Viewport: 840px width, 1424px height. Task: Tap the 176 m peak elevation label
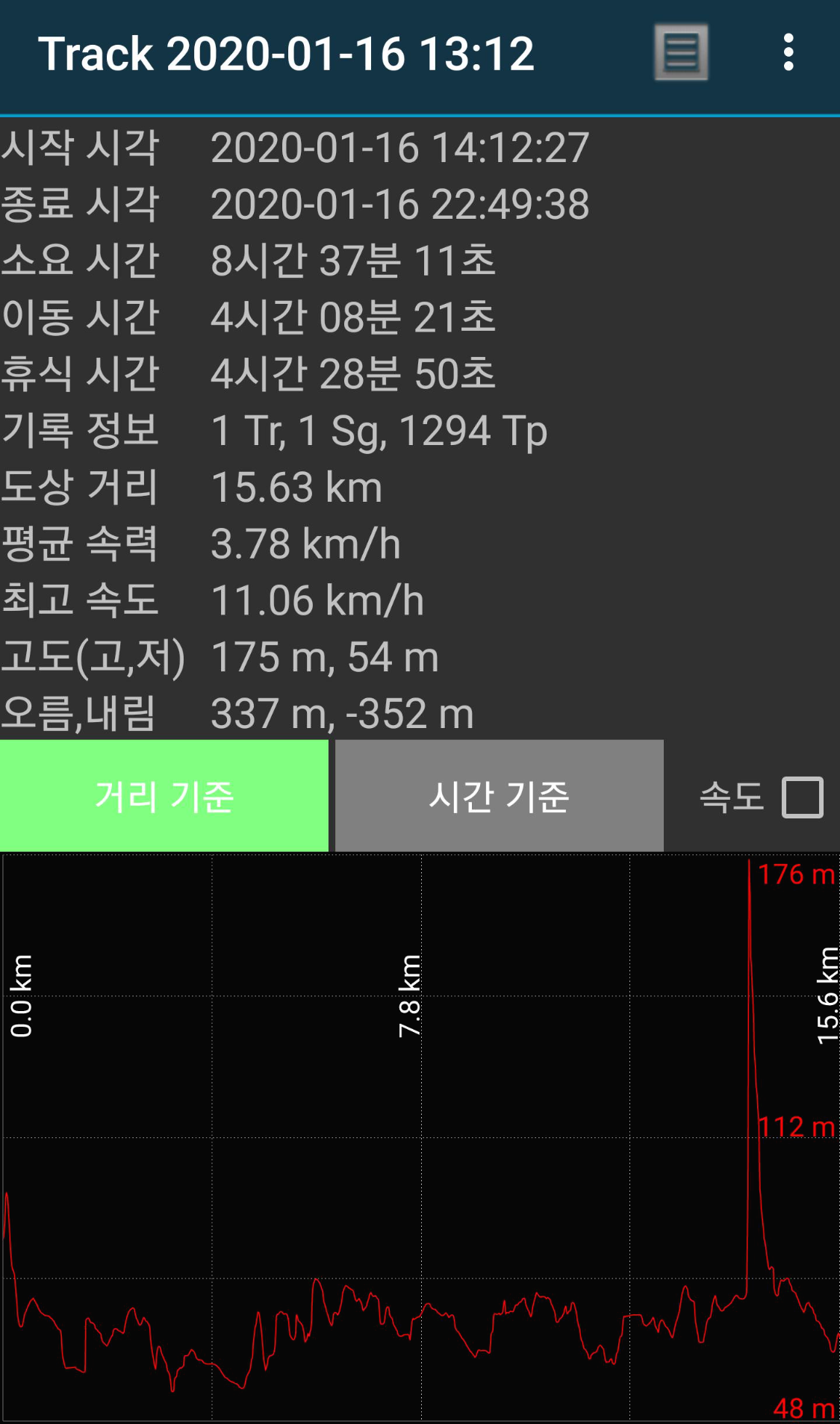797,874
